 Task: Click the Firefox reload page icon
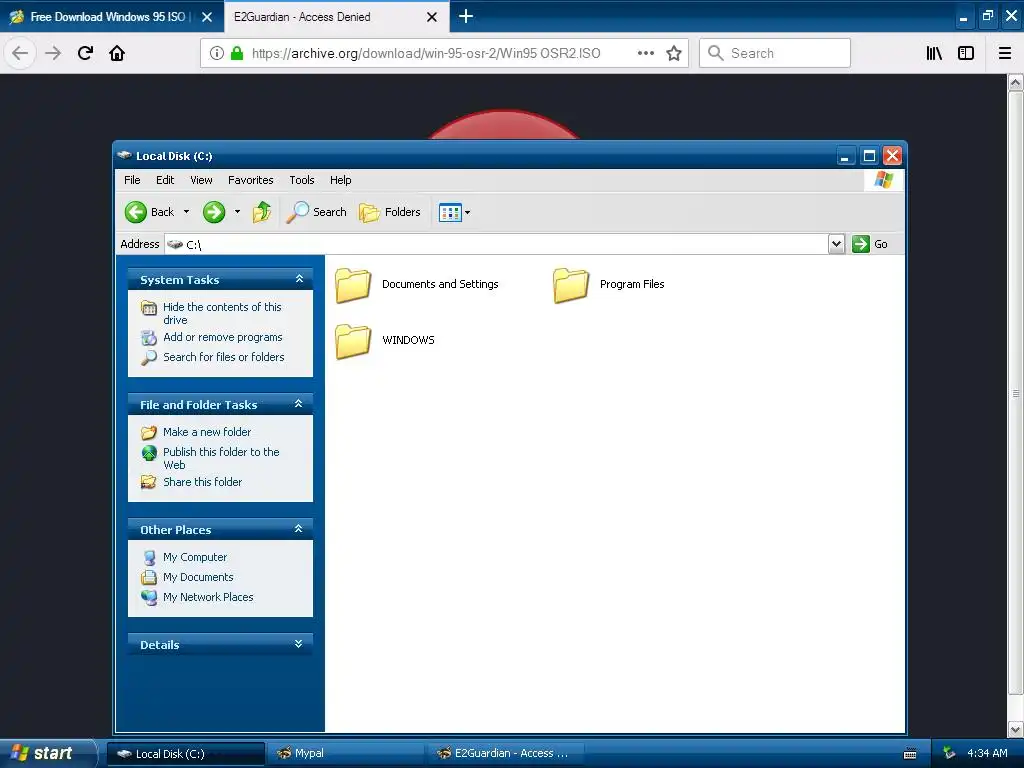click(x=86, y=53)
